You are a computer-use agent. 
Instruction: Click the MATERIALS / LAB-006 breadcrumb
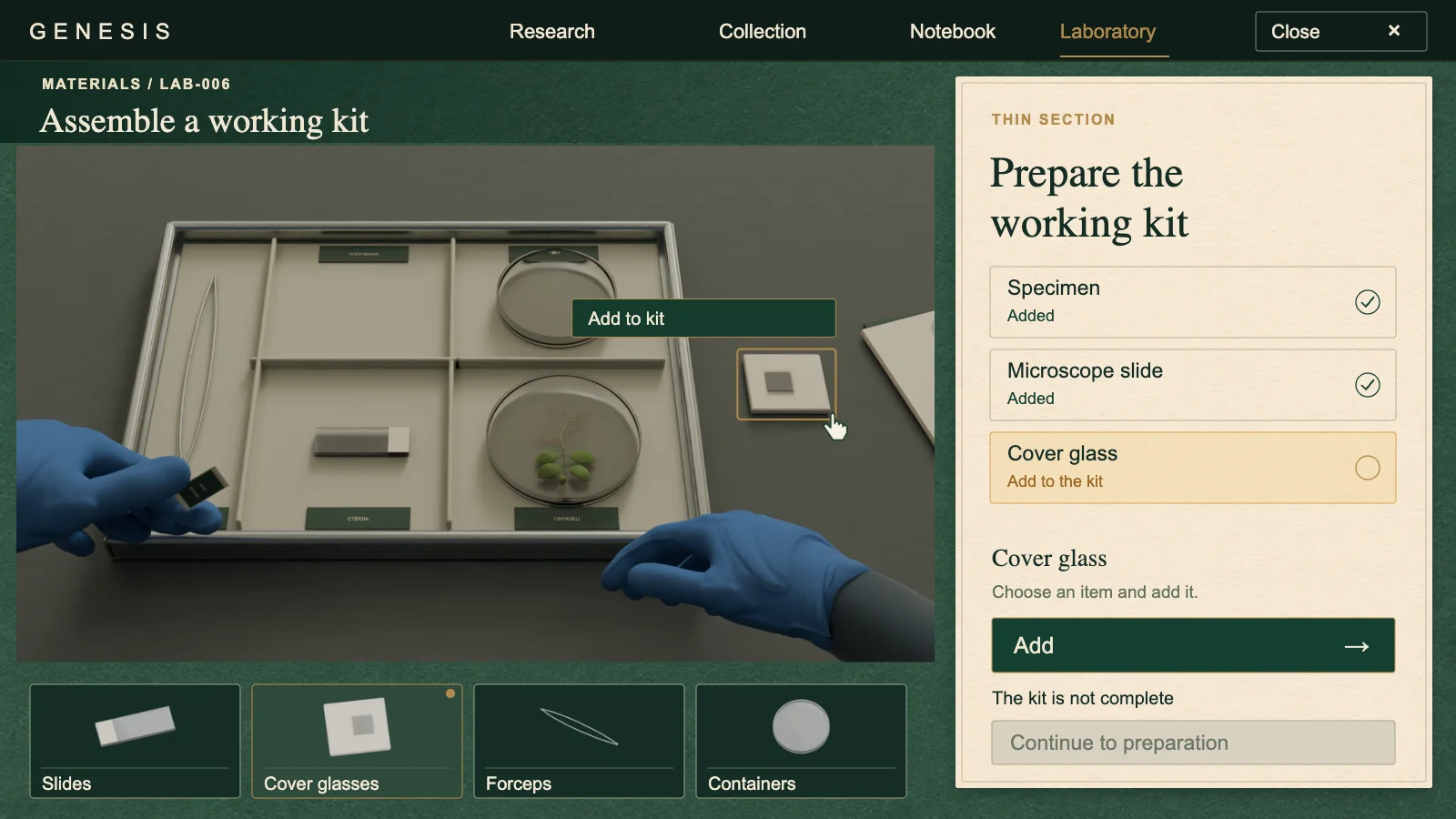coord(136,84)
